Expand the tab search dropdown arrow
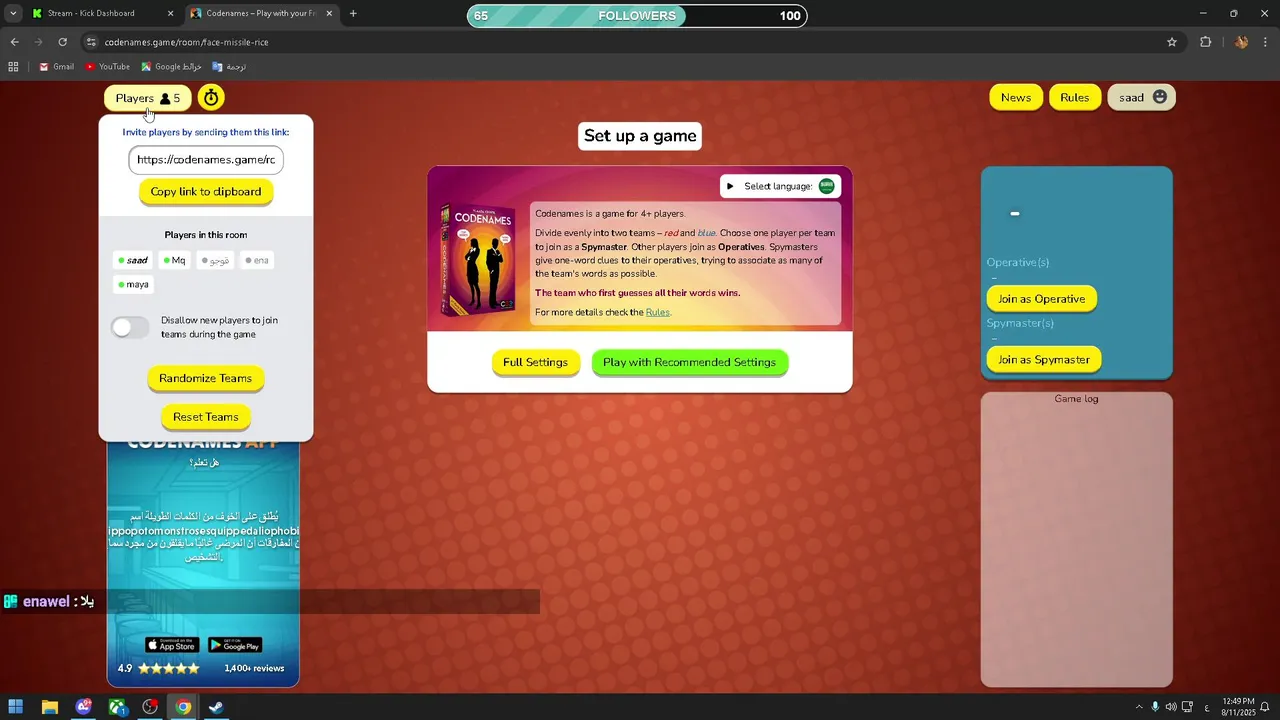1280x720 pixels. (x=13, y=14)
